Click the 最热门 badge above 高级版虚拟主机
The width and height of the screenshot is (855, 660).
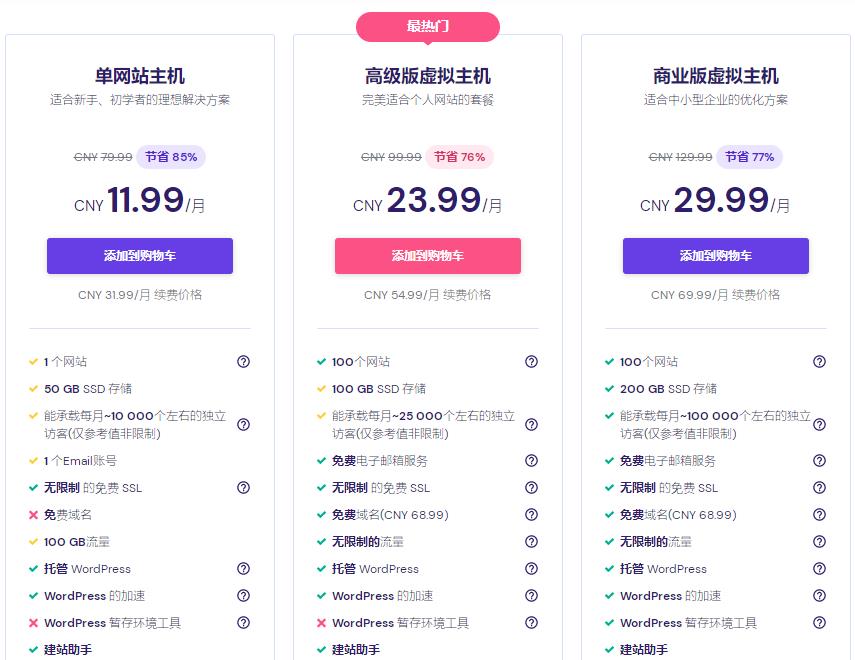click(428, 27)
